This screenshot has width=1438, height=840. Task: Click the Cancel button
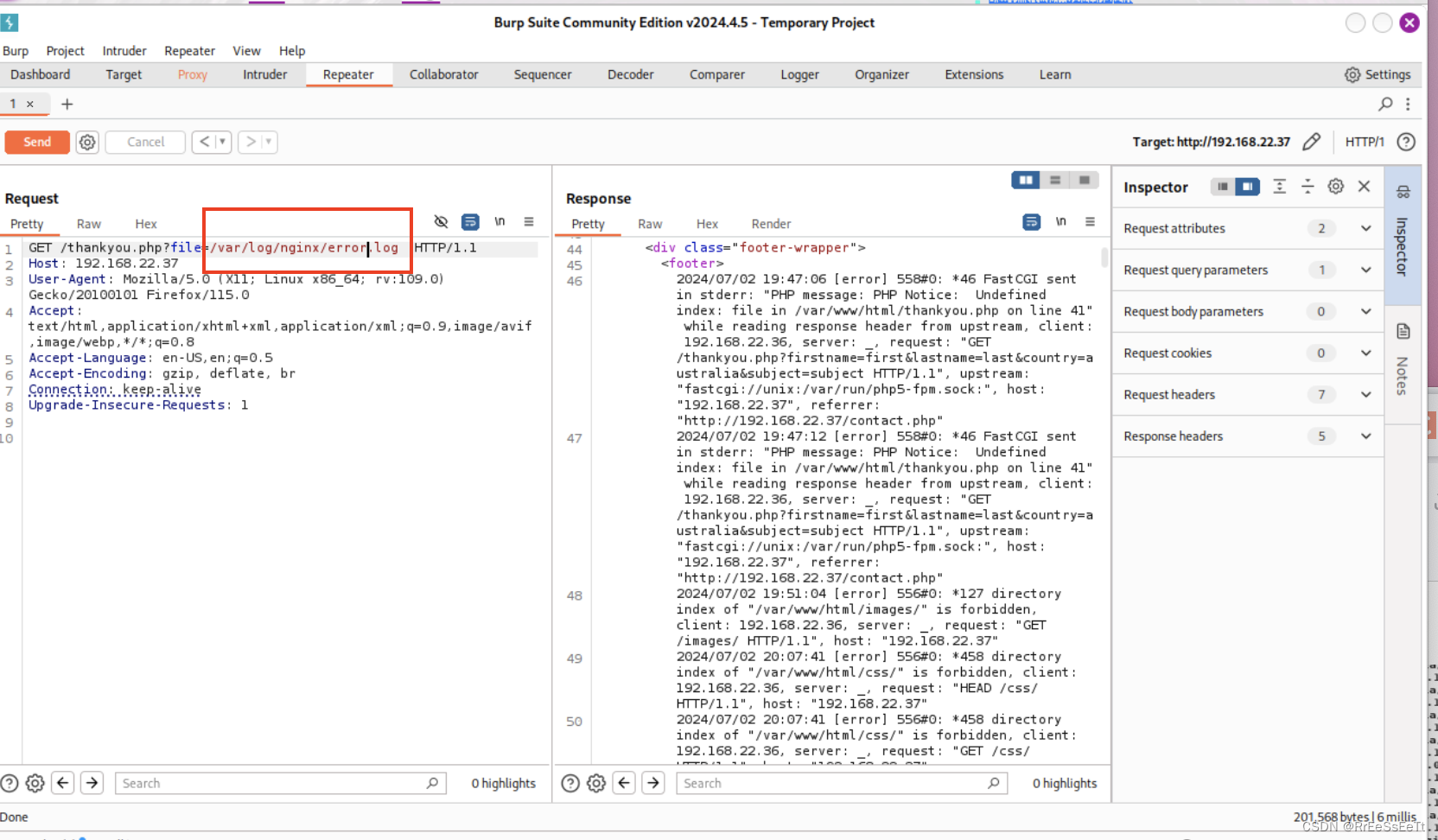[x=145, y=142]
